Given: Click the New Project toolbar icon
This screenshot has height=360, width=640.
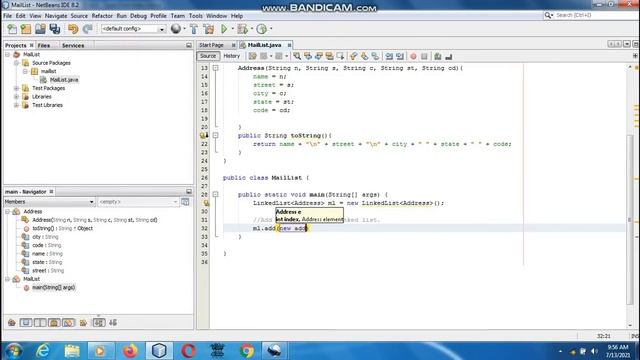Looking at the screenshot, I should tap(26, 29).
